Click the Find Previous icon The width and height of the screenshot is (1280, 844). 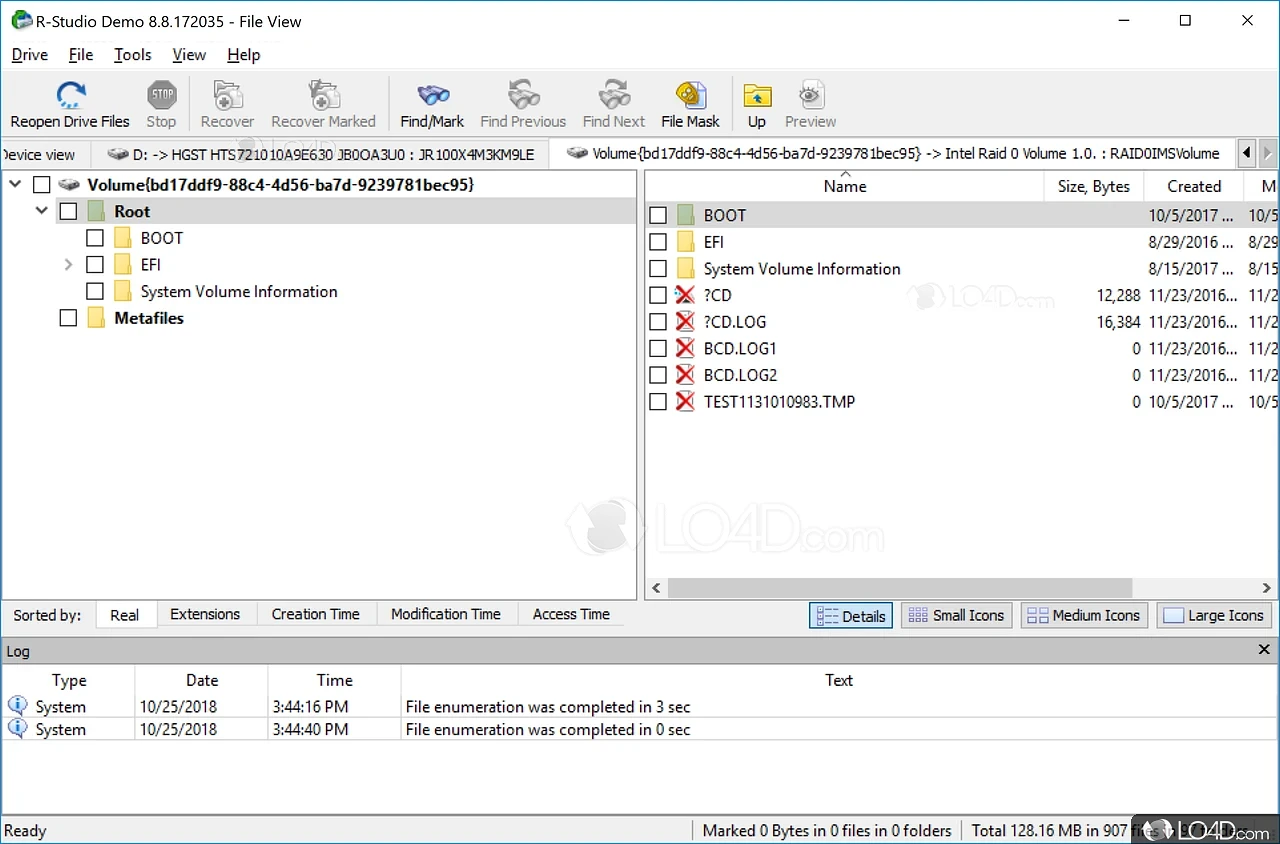(x=523, y=95)
